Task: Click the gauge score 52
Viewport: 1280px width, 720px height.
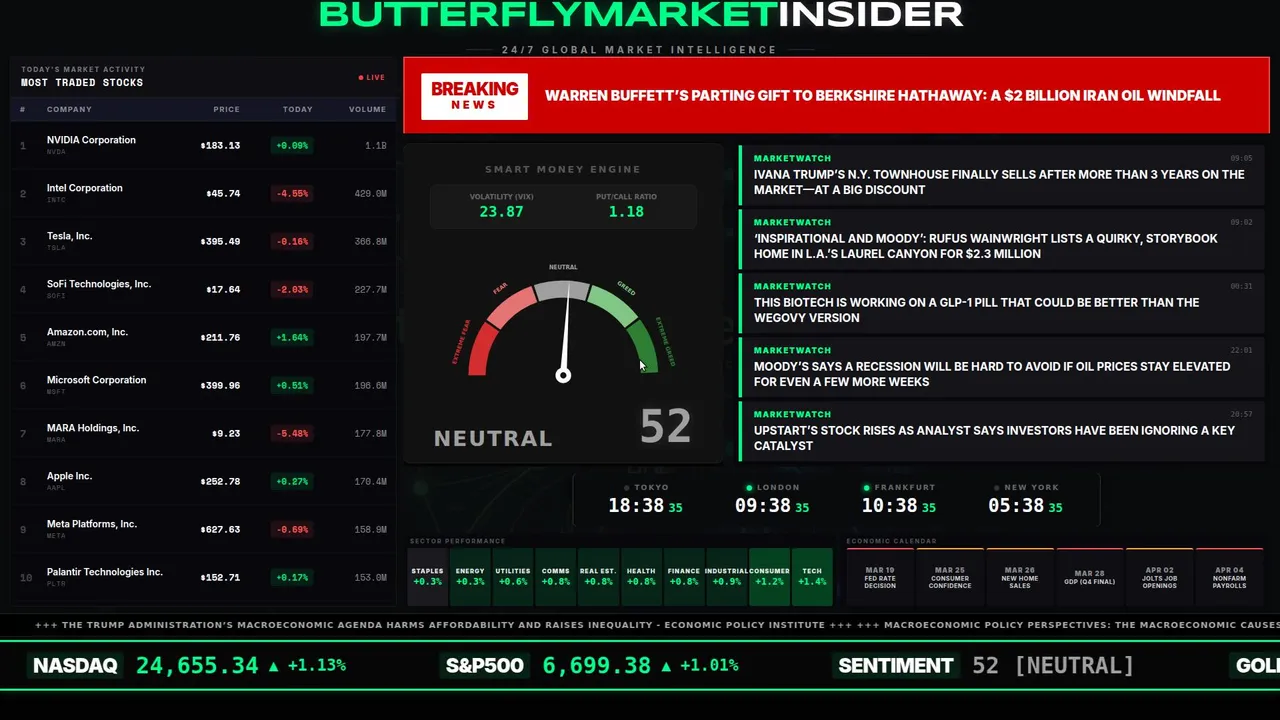Action: click(x=666, y=427)
